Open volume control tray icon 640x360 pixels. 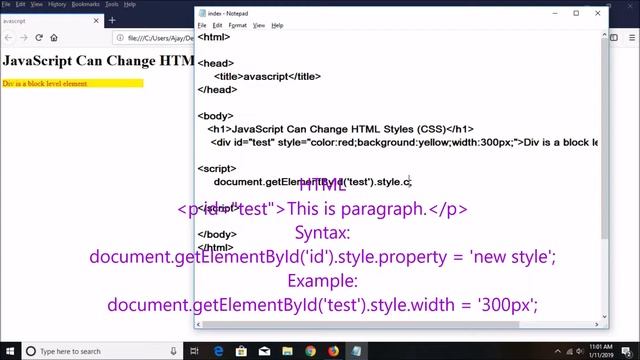pos(579,351)
